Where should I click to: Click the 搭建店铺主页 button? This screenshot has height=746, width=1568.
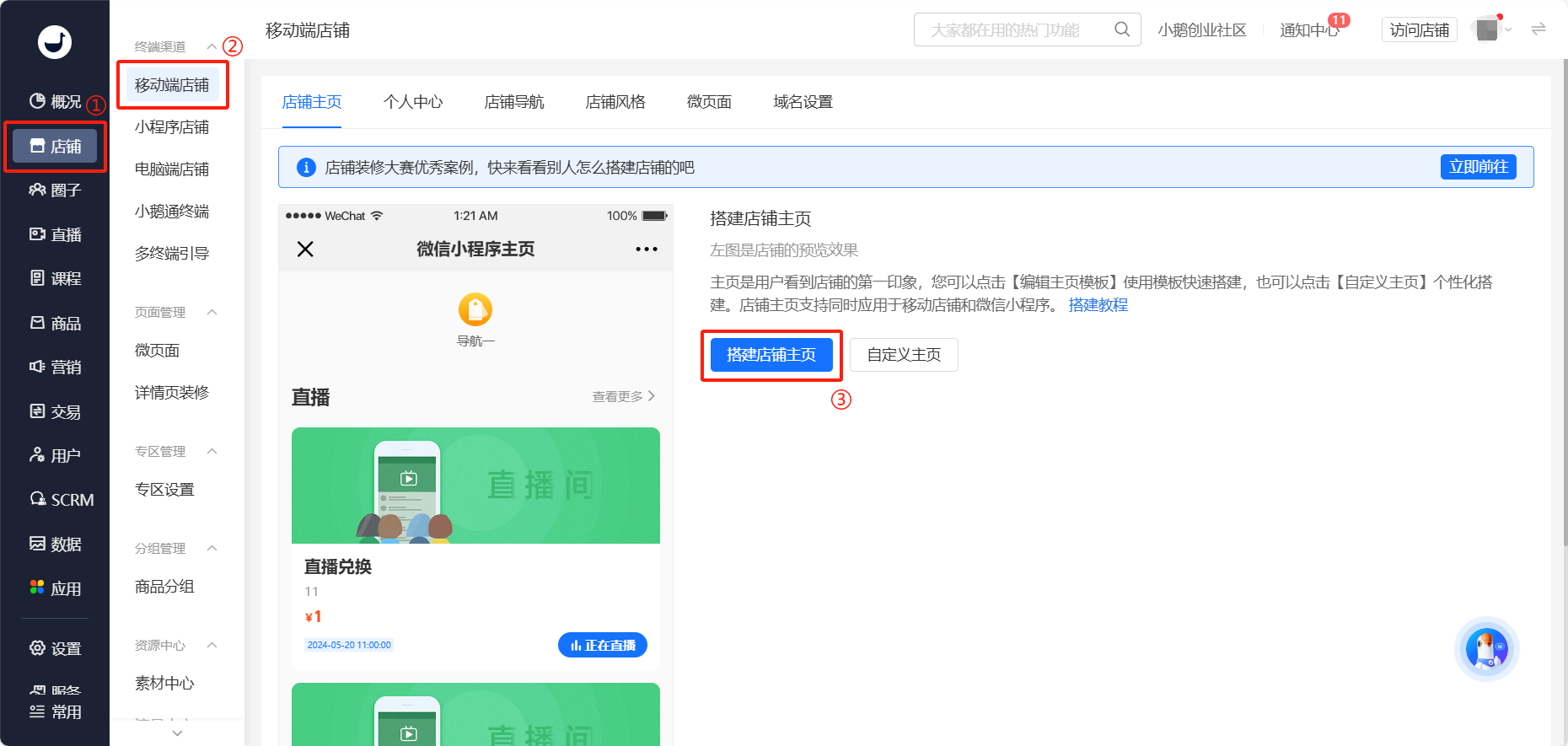[771, 355]
